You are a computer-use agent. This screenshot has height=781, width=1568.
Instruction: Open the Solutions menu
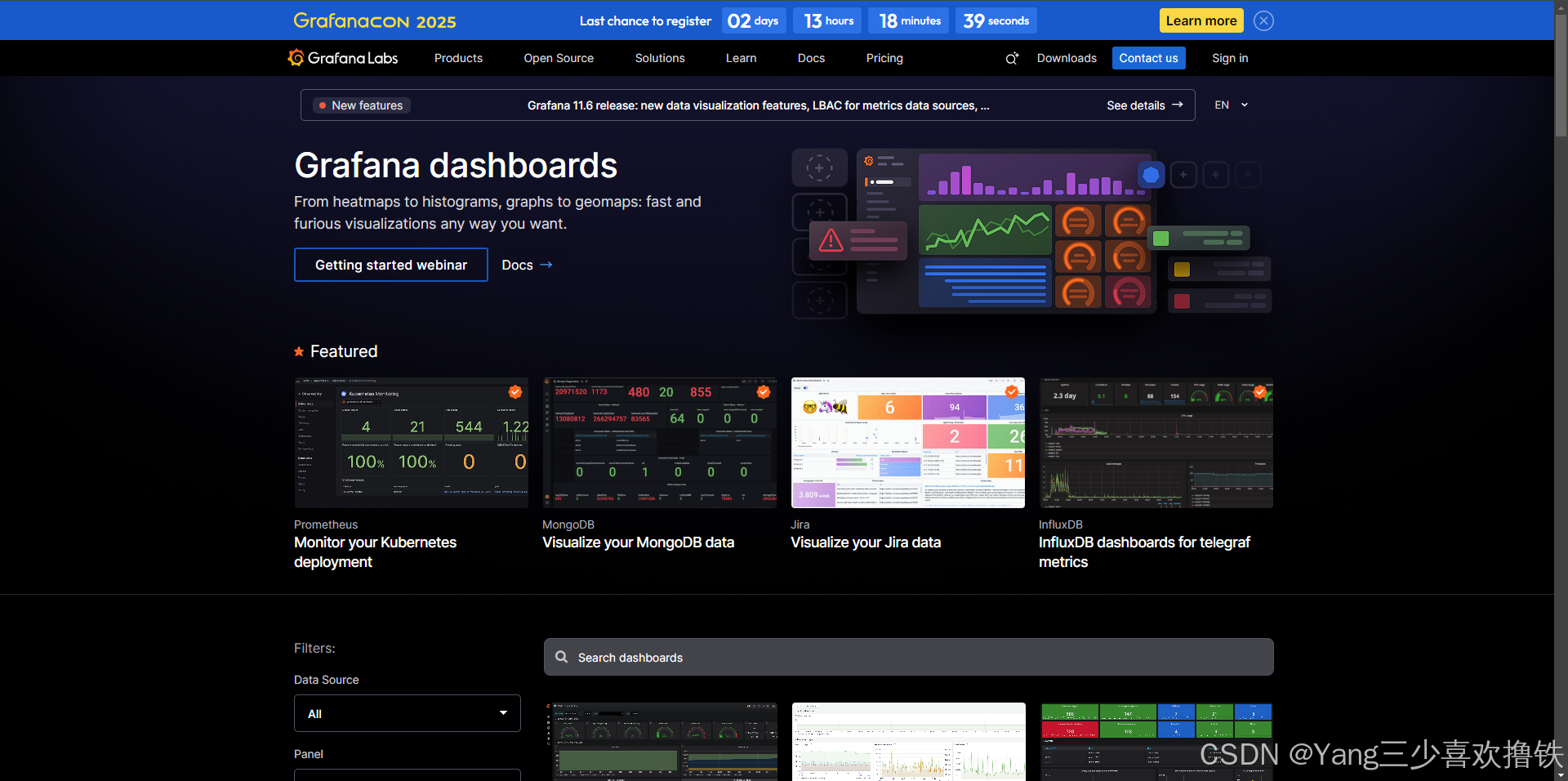point(660,58)
